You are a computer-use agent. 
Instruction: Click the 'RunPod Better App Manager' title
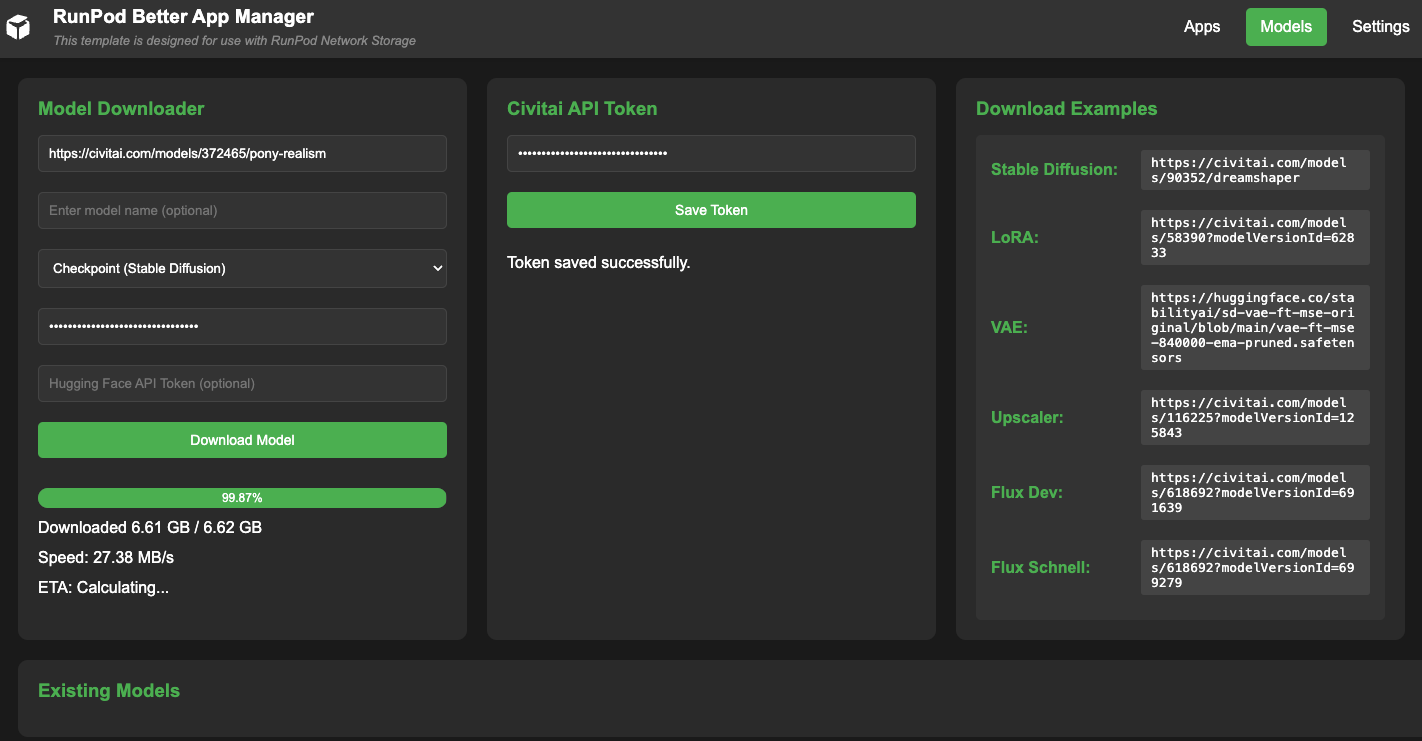(183, 17)
